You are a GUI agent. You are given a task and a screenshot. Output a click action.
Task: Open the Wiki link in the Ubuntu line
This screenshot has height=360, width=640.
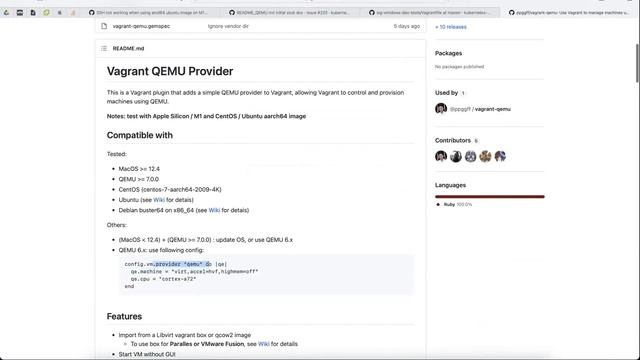(x=159, y=200)
